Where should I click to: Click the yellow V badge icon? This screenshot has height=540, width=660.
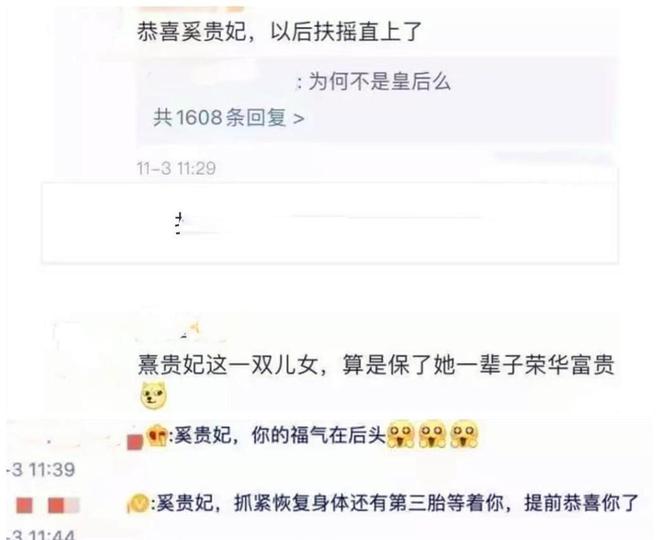[x=139, y=503]
